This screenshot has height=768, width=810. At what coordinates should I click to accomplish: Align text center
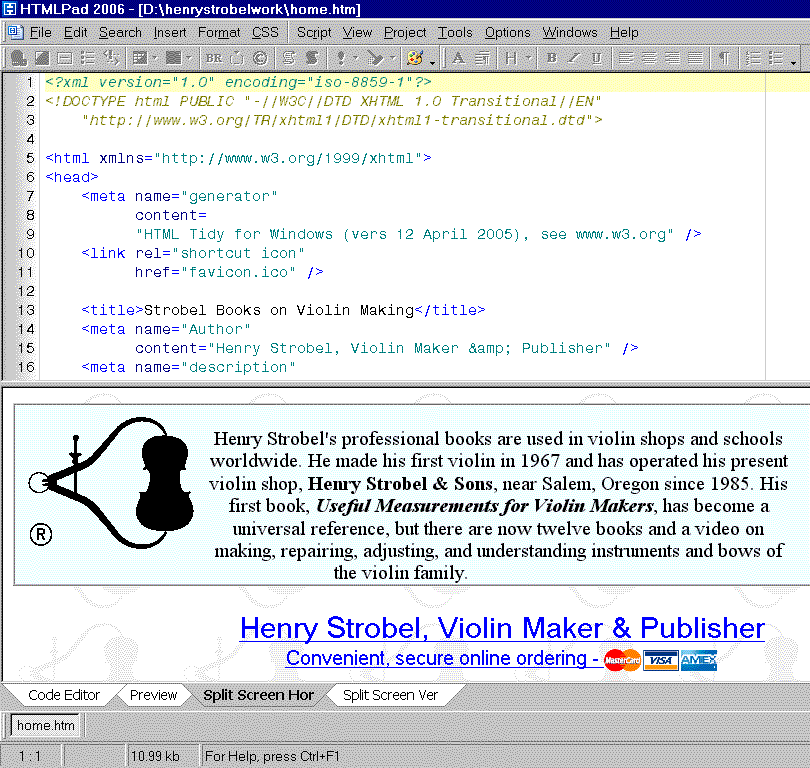[x=649, y=58]
